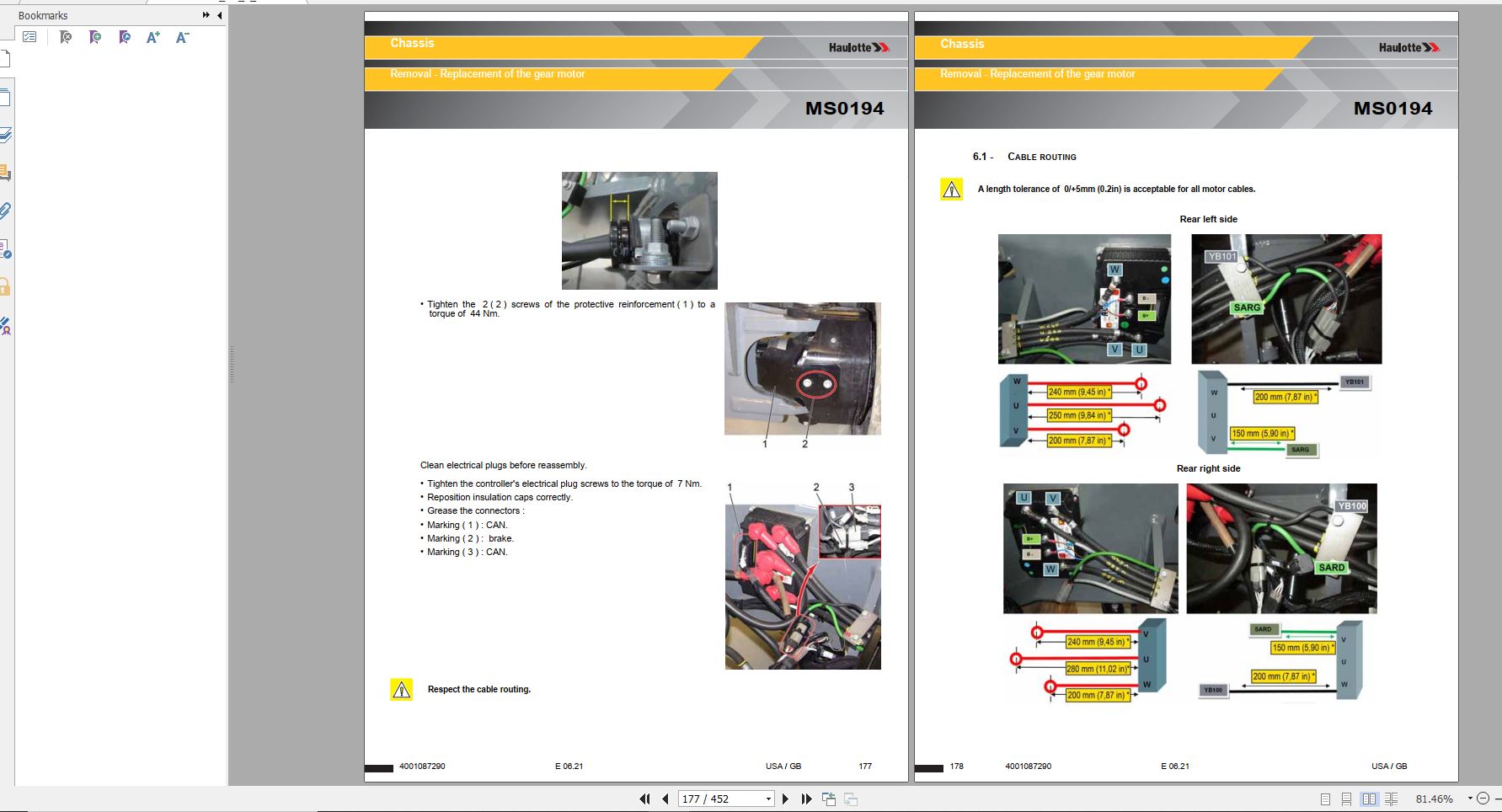Viewport: 1502px width, 812px height.
Task: Open the security lock panel in sidebar
Action: pos(5,286)
